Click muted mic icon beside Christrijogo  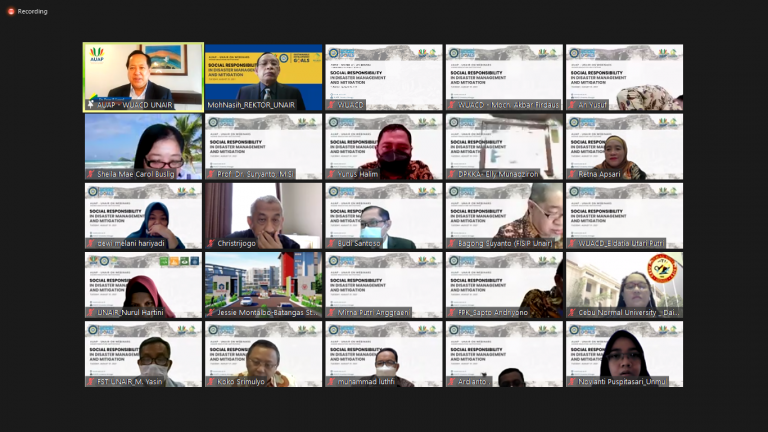point(211,243)
